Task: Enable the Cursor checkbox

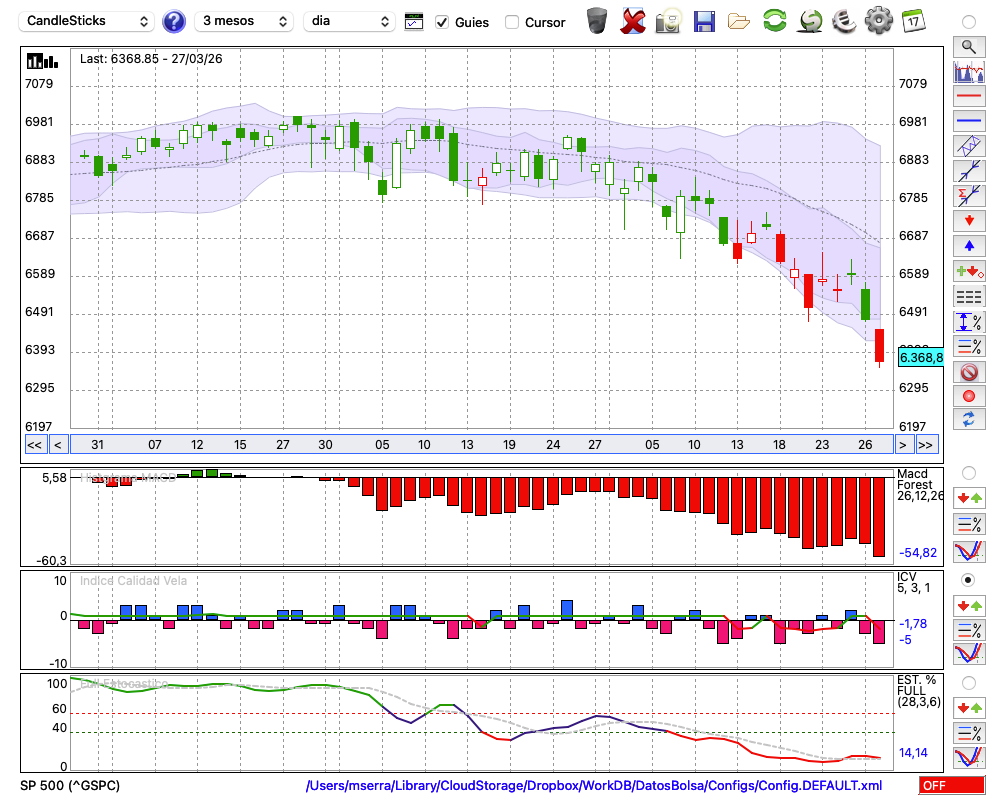Action: [x=512, y=22]
